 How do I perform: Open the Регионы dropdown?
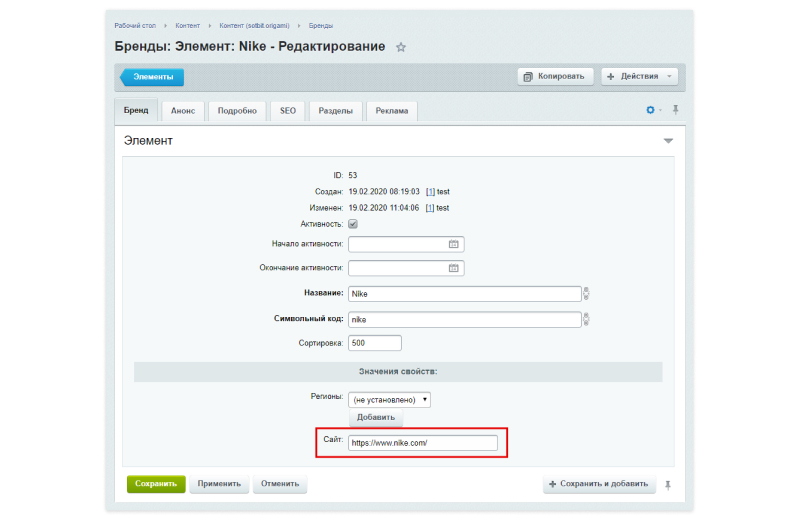click(389, 400)
